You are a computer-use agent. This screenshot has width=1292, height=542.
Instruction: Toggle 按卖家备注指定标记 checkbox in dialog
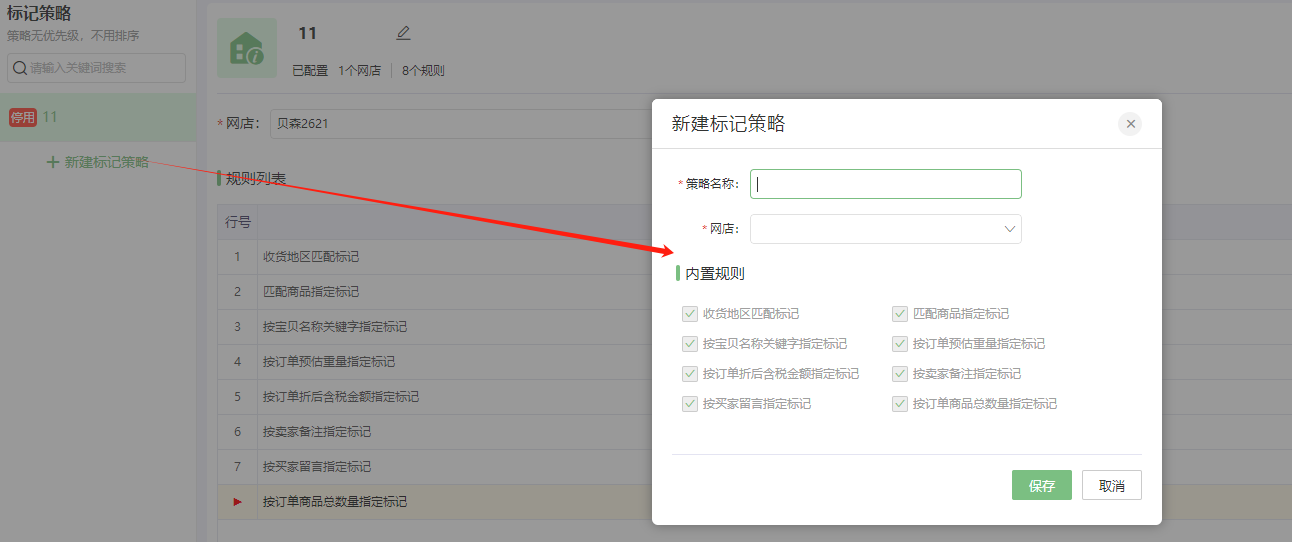coord(899,374)
